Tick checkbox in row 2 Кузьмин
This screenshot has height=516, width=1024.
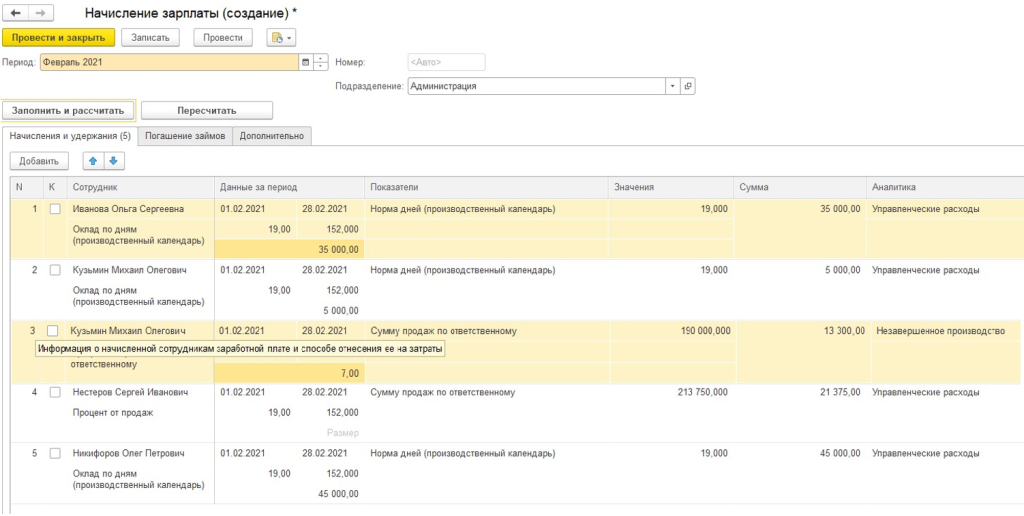(55, 270)
